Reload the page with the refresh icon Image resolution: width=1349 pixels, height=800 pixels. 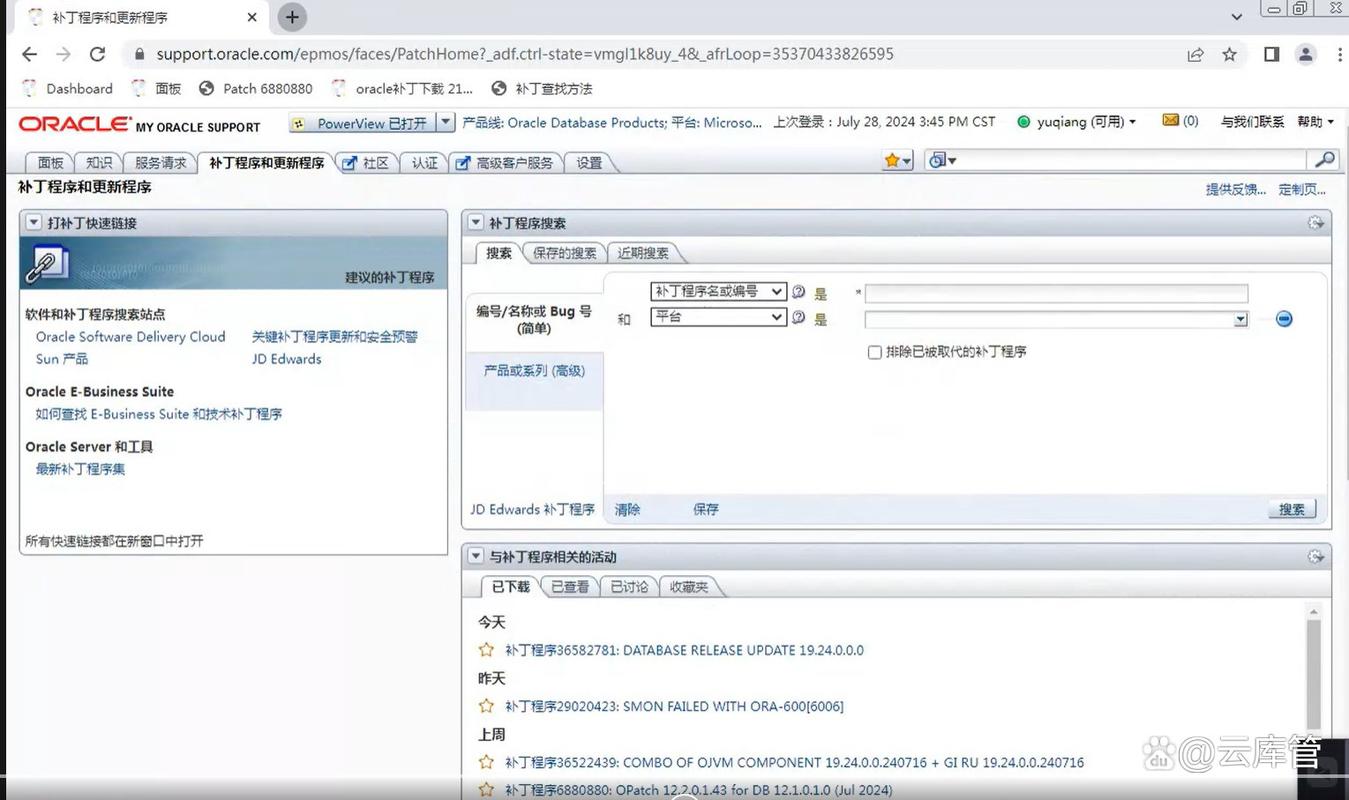[x=97, y=54]
